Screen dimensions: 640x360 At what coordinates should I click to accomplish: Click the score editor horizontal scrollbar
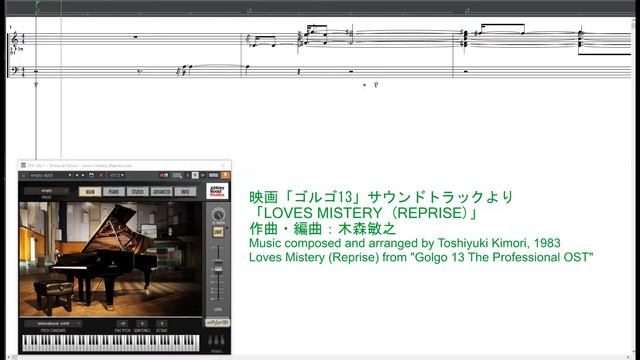318,357
